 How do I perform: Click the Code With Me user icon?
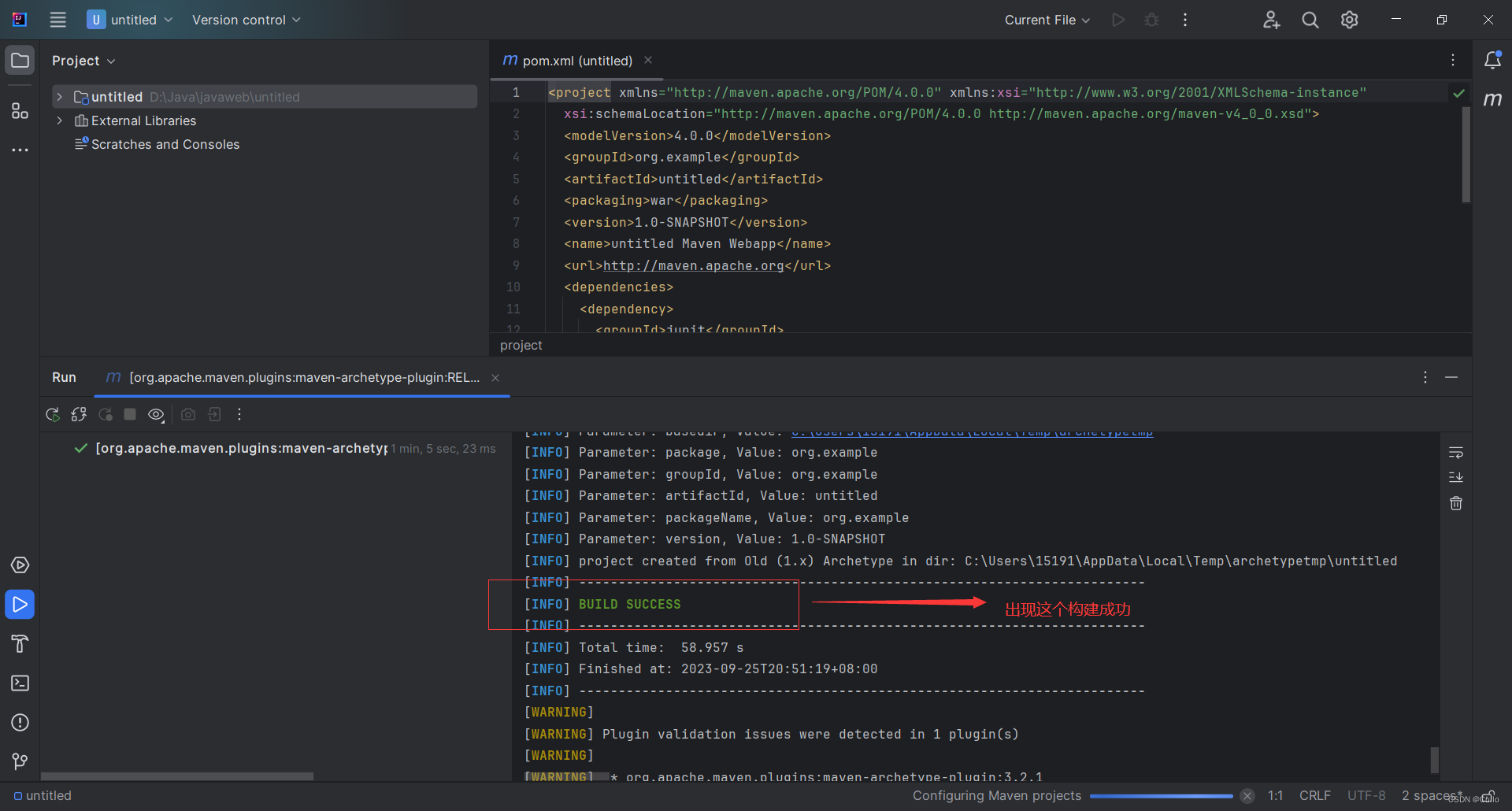[1271, 20]
